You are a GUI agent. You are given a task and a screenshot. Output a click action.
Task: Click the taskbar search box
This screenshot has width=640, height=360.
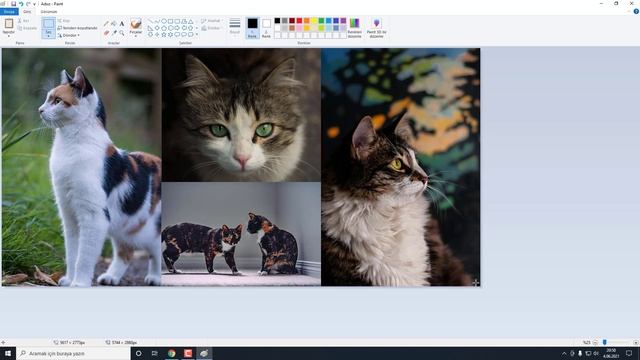[x=73, y=353]
